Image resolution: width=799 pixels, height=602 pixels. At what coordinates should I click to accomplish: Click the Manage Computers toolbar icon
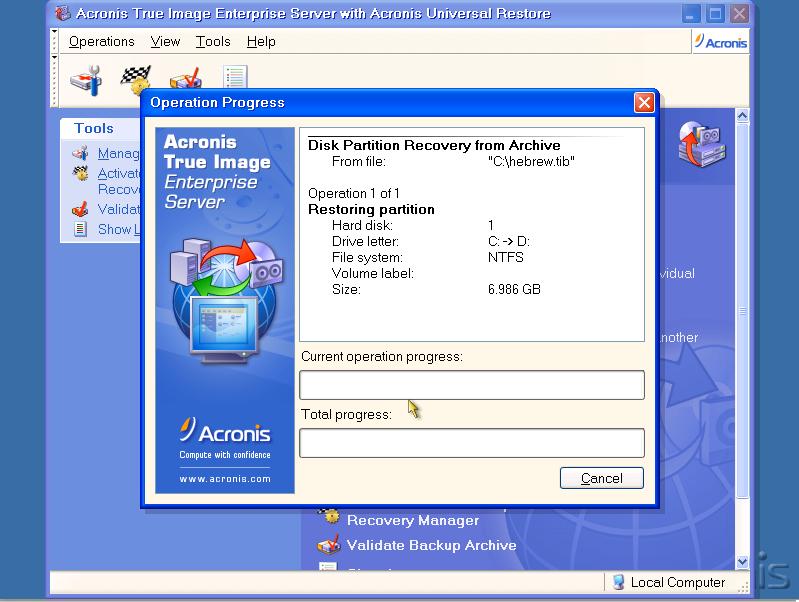[x=85, y=79]
